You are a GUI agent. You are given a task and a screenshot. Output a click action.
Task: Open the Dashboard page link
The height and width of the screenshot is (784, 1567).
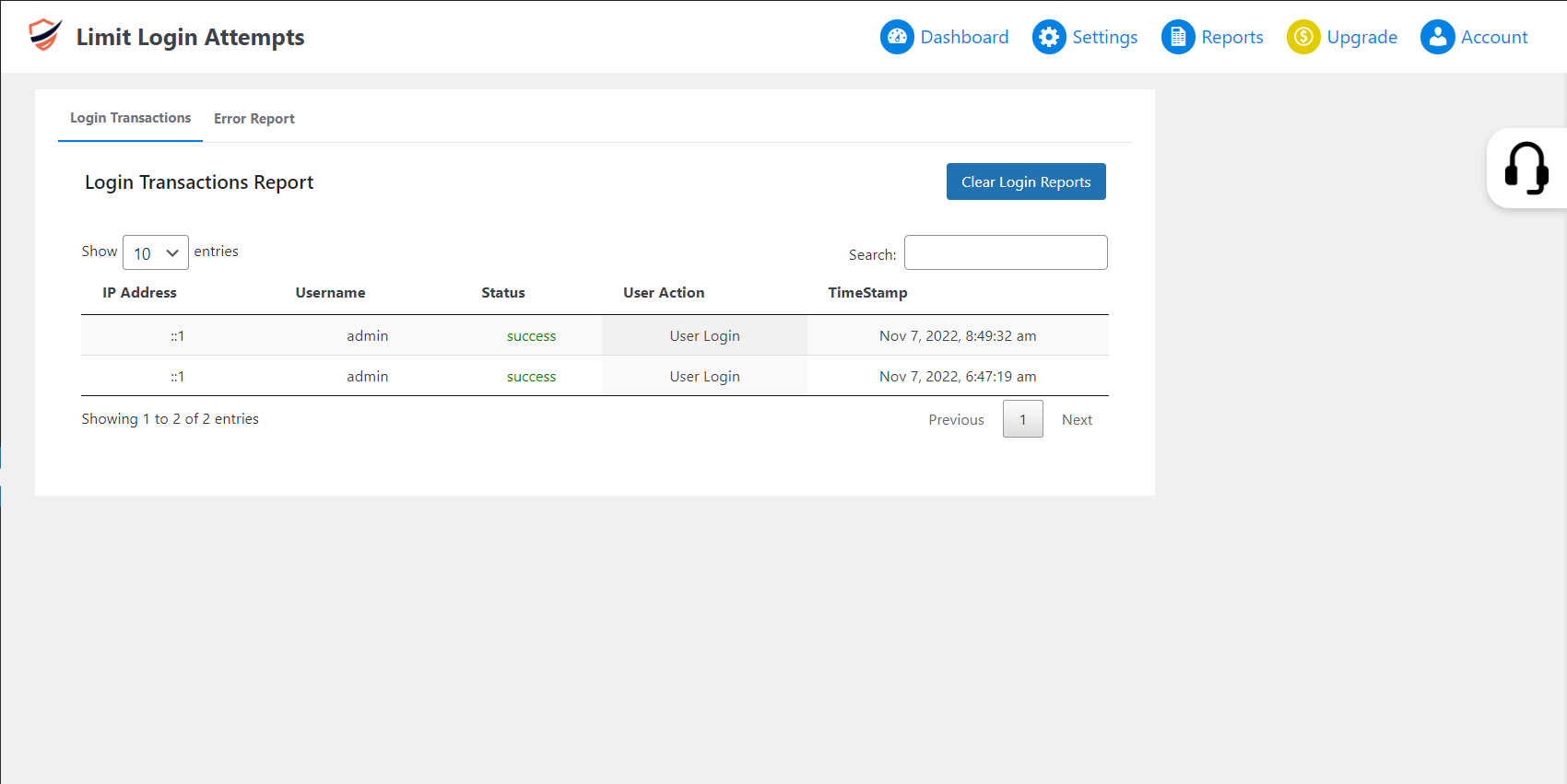pyautogui.click(x=964, y=37)
